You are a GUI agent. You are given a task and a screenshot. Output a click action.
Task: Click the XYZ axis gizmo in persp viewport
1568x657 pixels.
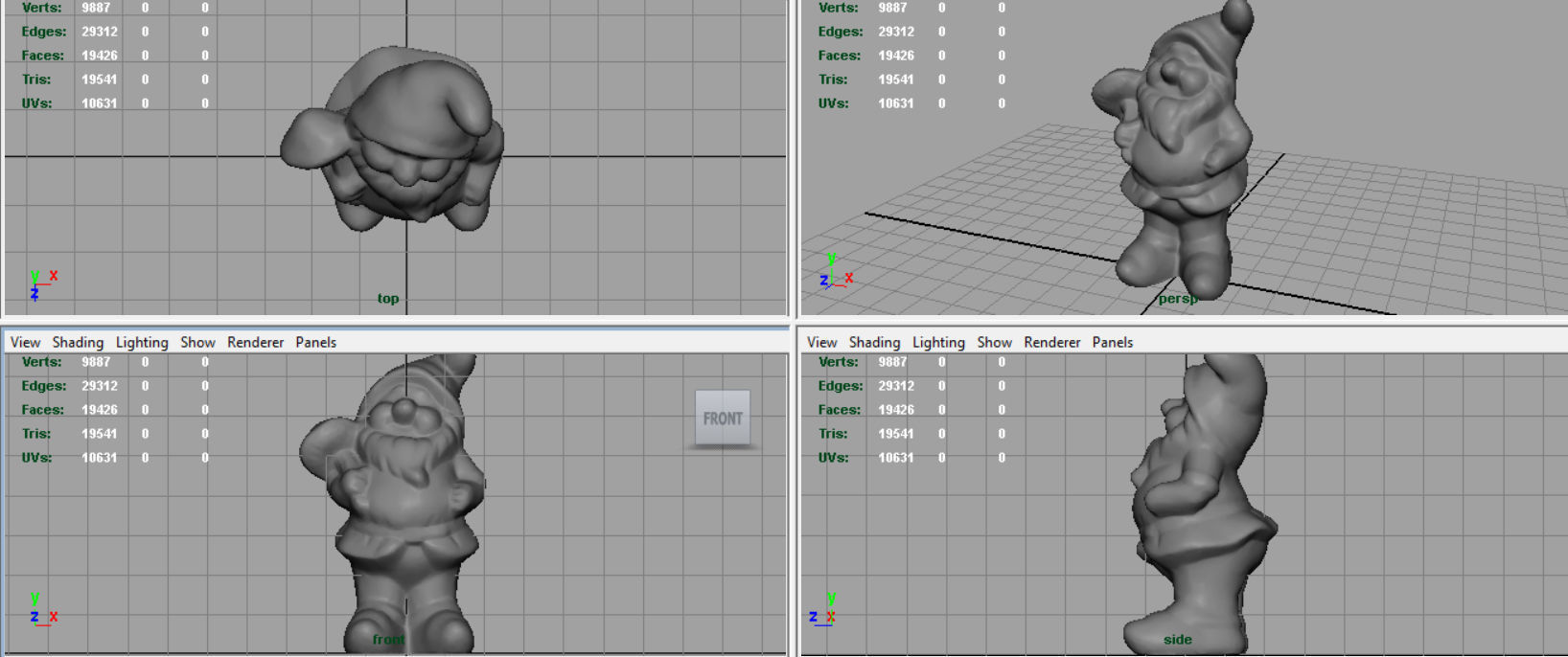click(835, 271)
